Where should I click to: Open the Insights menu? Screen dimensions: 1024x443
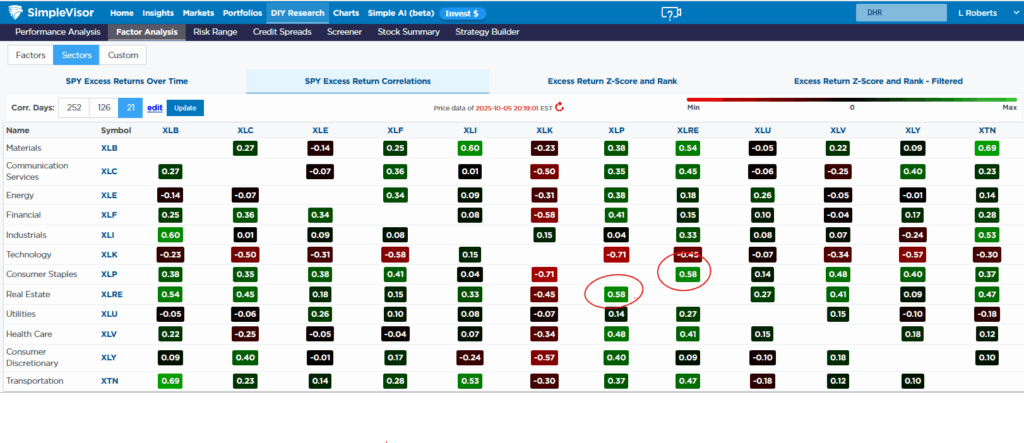coord(158,13)
